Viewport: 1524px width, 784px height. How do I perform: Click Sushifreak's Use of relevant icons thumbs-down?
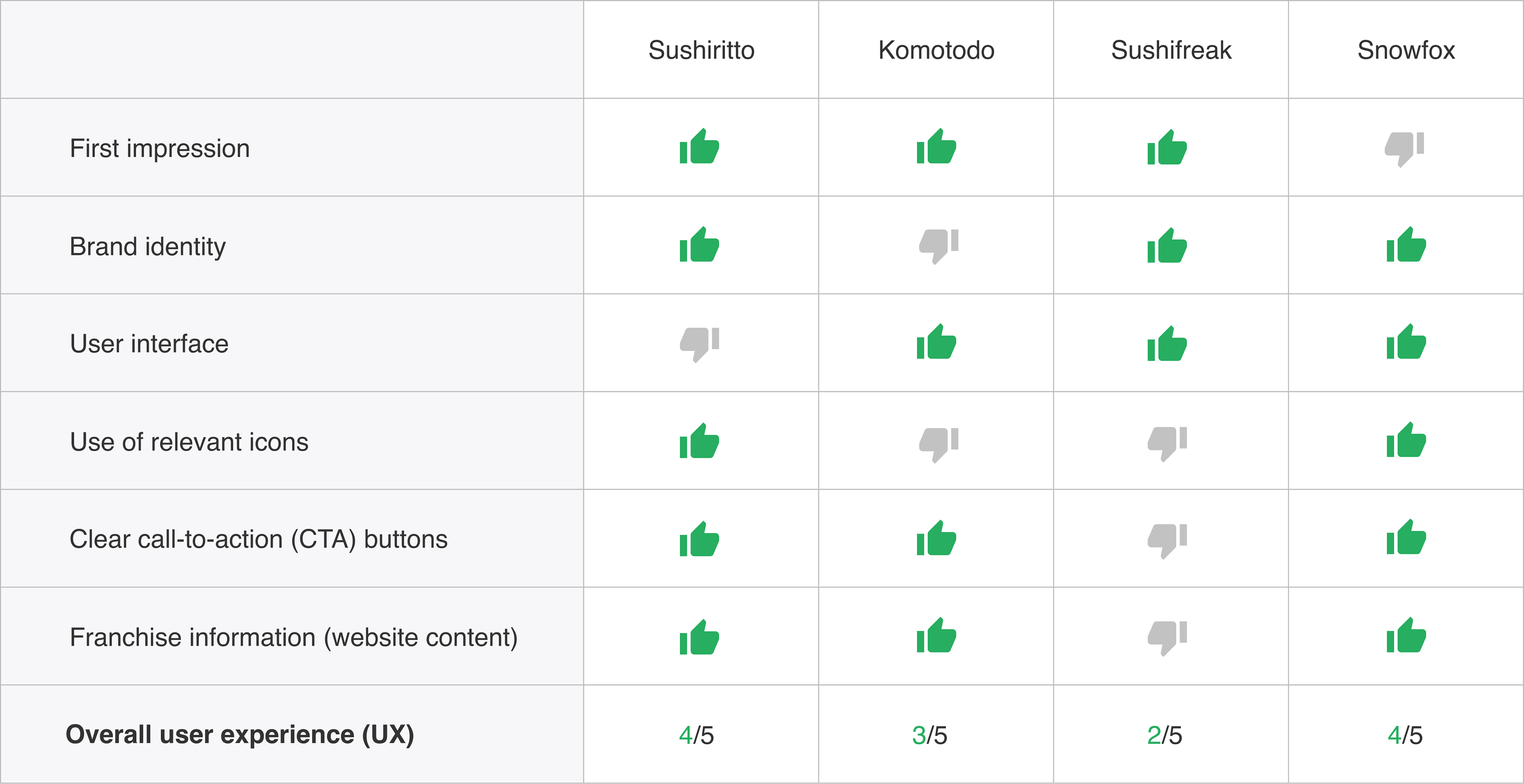[1167, 444]
